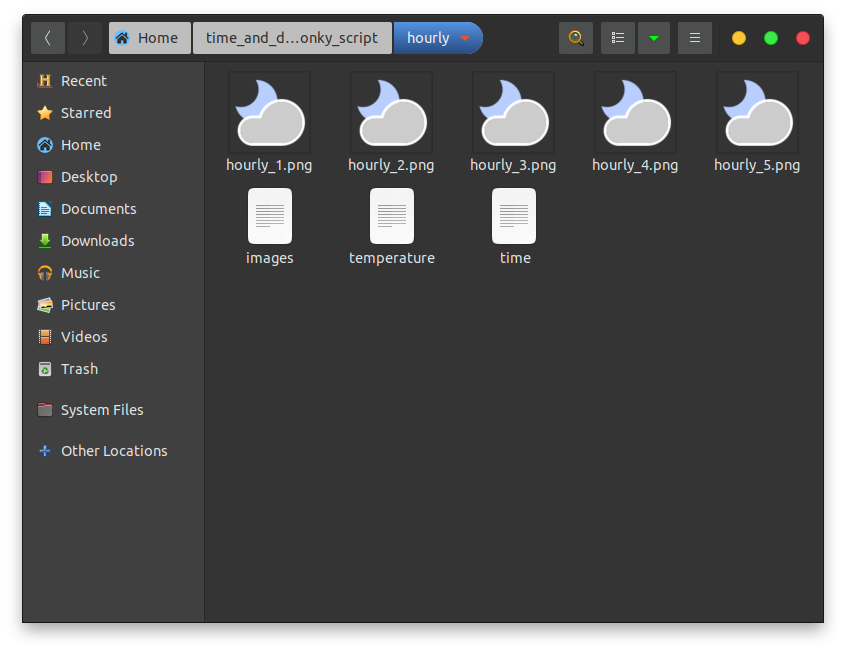Click the hourly_4.png file name
The width and height of the screenshot is (846, 653).
point(635,165)
